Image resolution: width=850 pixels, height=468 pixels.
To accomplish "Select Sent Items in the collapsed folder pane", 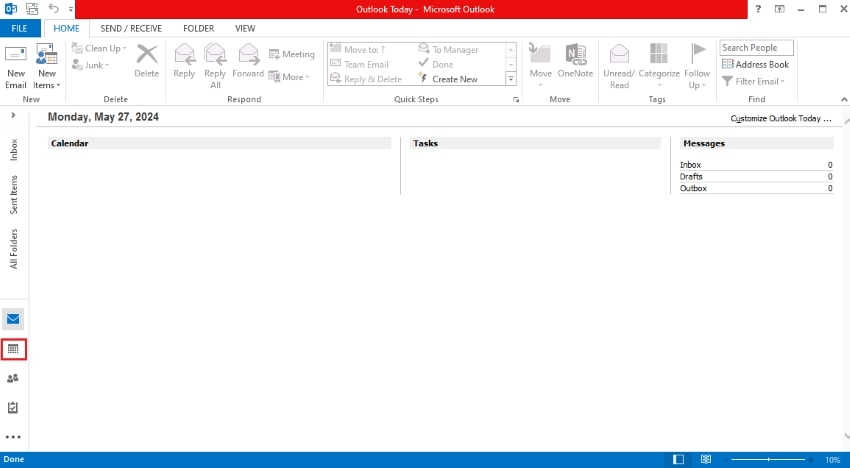I will 14,194.
